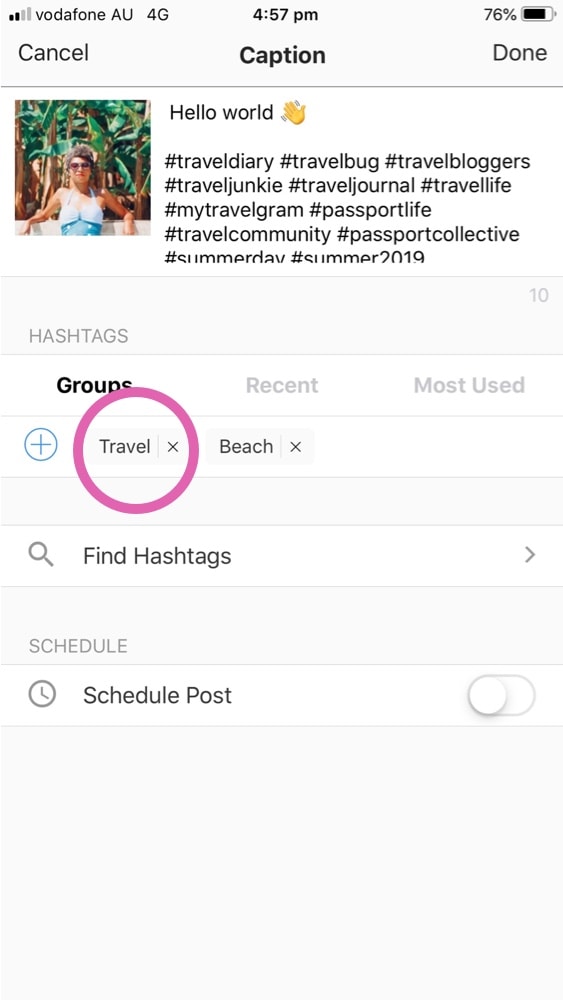Select the Groups hashtags tab
This screenshot has width=563, height=1000.
(x=94, y=385)
